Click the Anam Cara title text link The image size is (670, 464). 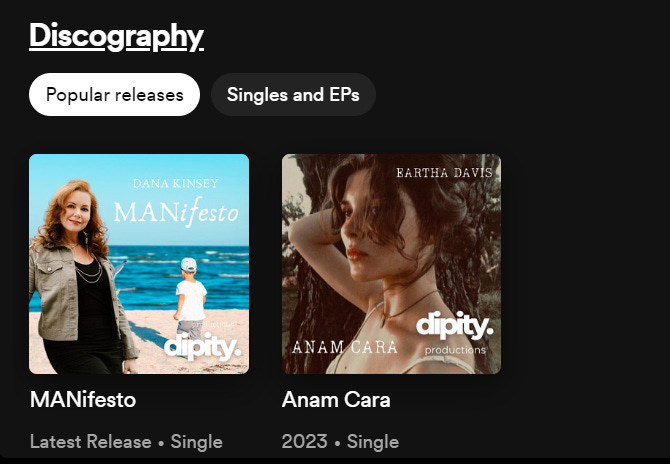tap(336, 400)
